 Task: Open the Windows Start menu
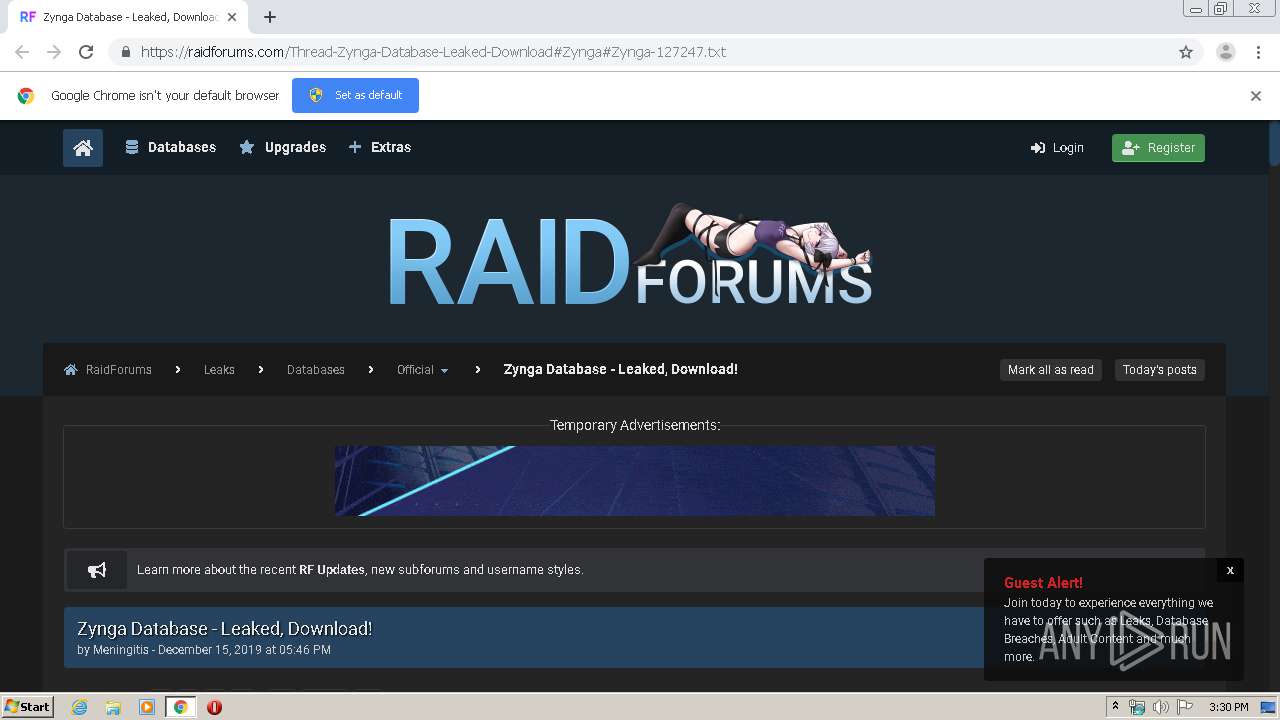tap(28, 706)
